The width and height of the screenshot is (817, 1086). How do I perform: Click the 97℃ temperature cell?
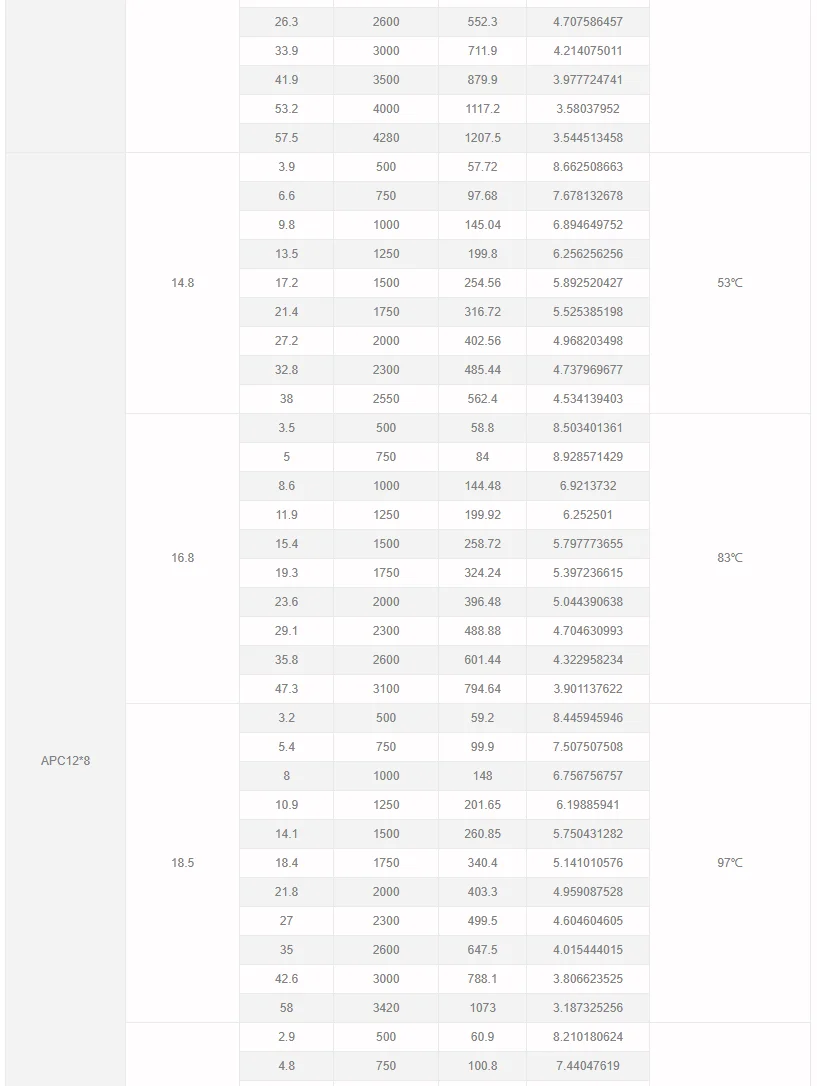tap(730, 863)
